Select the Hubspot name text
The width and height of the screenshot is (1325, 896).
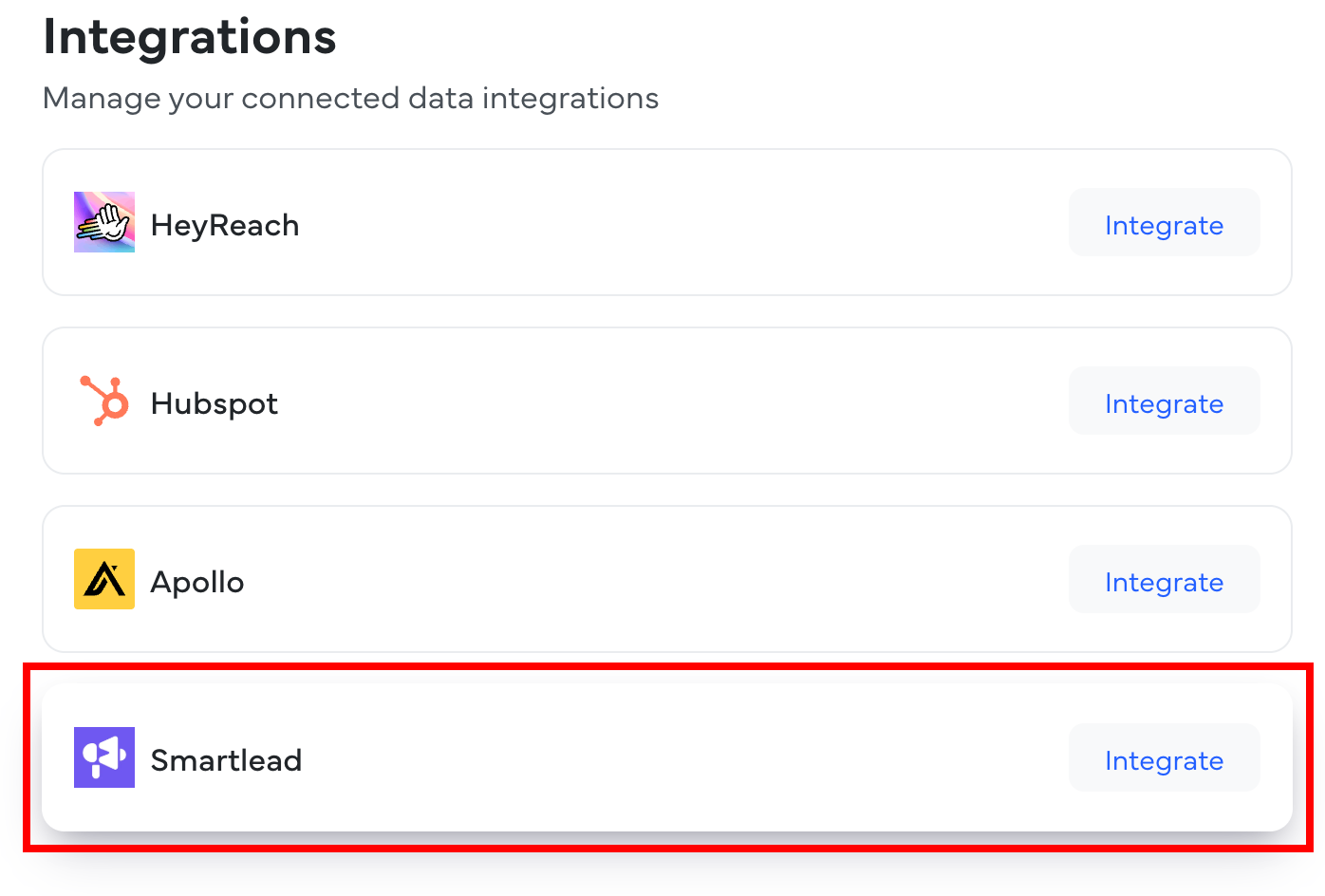pyautogui.click(x=215, y=404)
